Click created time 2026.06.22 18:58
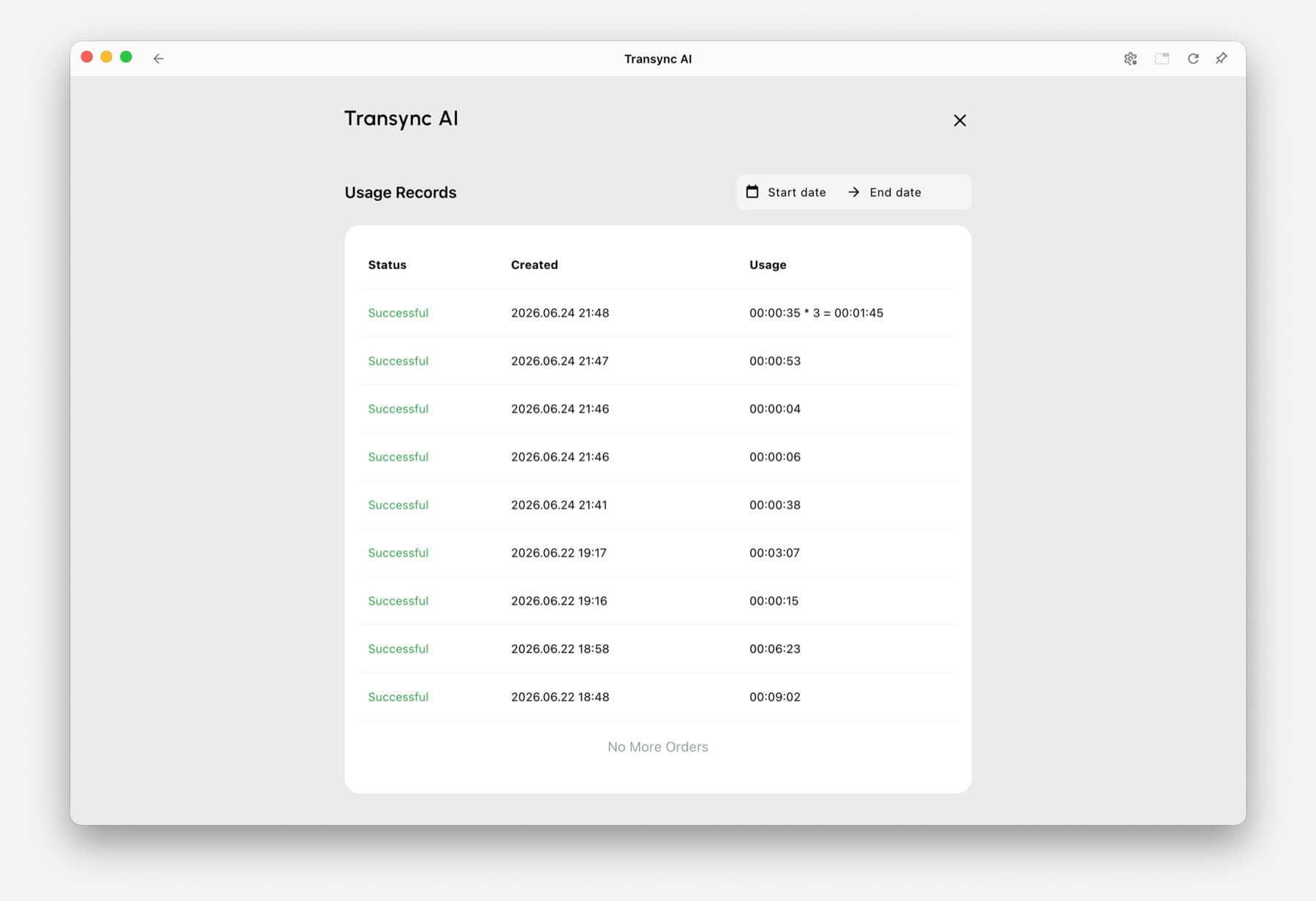1316x901 pixels. (x=559, y=649)
